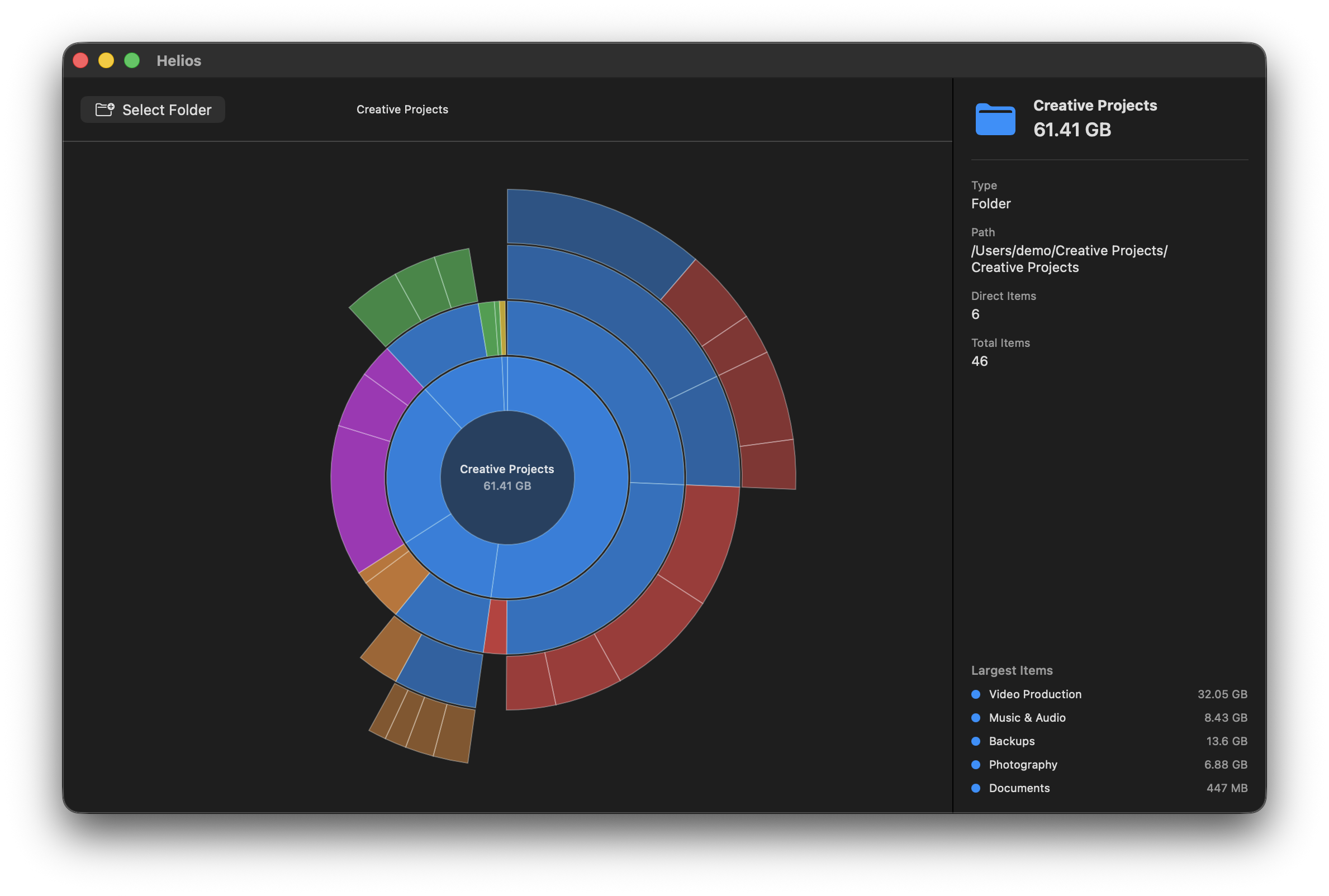Click the Total Items value of 46
The width and height of the screenshot is (1329, 896).
coord(979,360)
